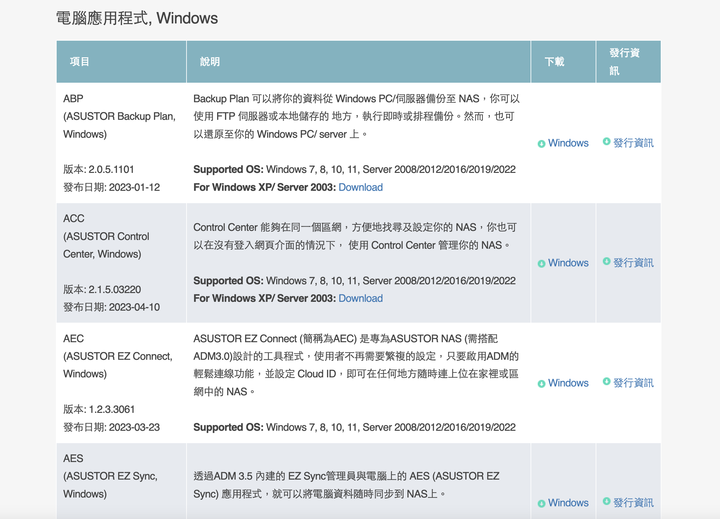This screenshot has height=519, width=720.
Task: Click the Supported OS line in AEC row
Action: [x=354, y=427]
